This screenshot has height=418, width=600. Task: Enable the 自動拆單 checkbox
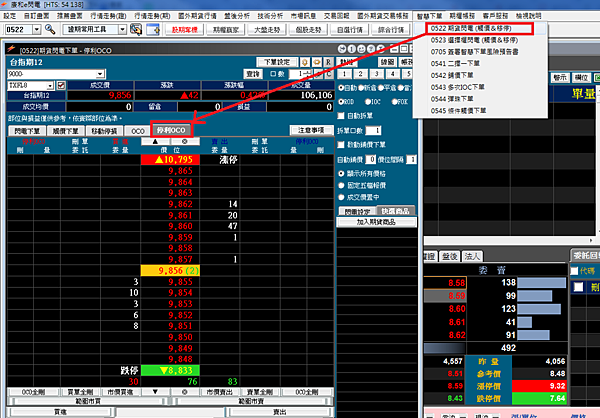[x=341, y=116]
